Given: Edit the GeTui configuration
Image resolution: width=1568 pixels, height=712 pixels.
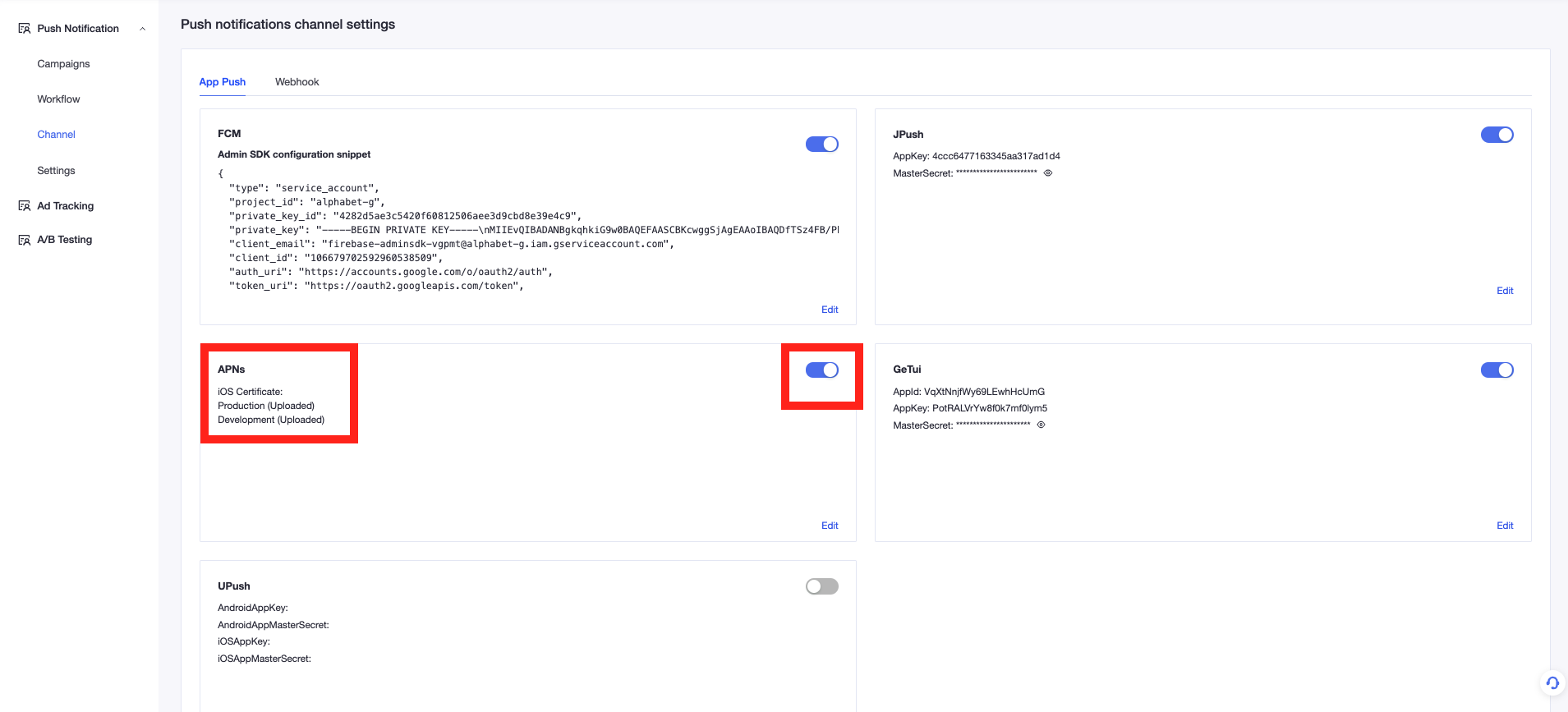Looking at the screenshot, I should point(1505,526).
